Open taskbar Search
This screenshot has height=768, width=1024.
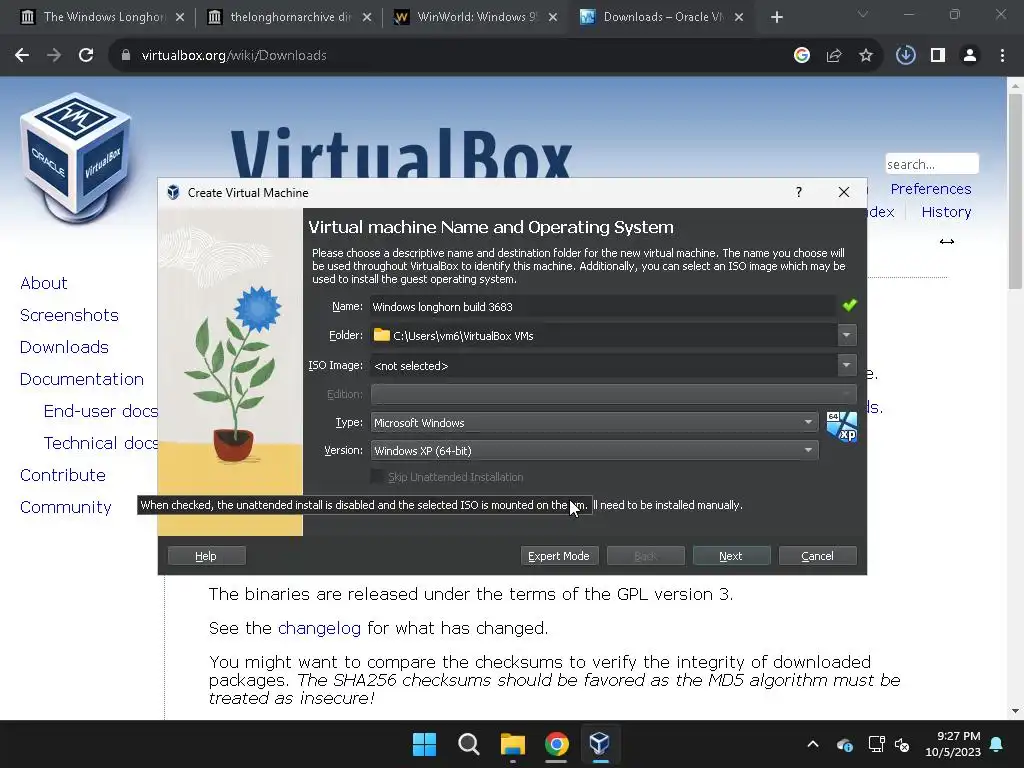(x=468, y=744)
